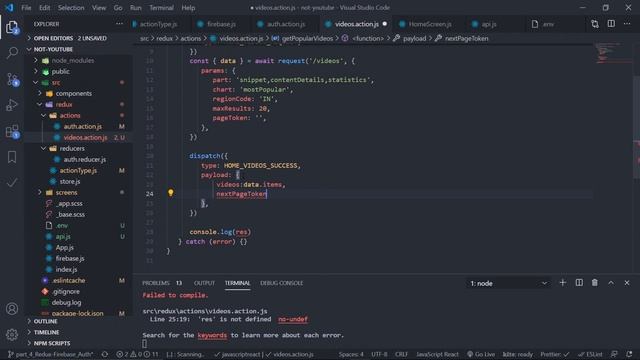Image resolution: width=640 pixels, height=360 pixels.
Task: Open the Terminal menu
Action: [161, 8]
